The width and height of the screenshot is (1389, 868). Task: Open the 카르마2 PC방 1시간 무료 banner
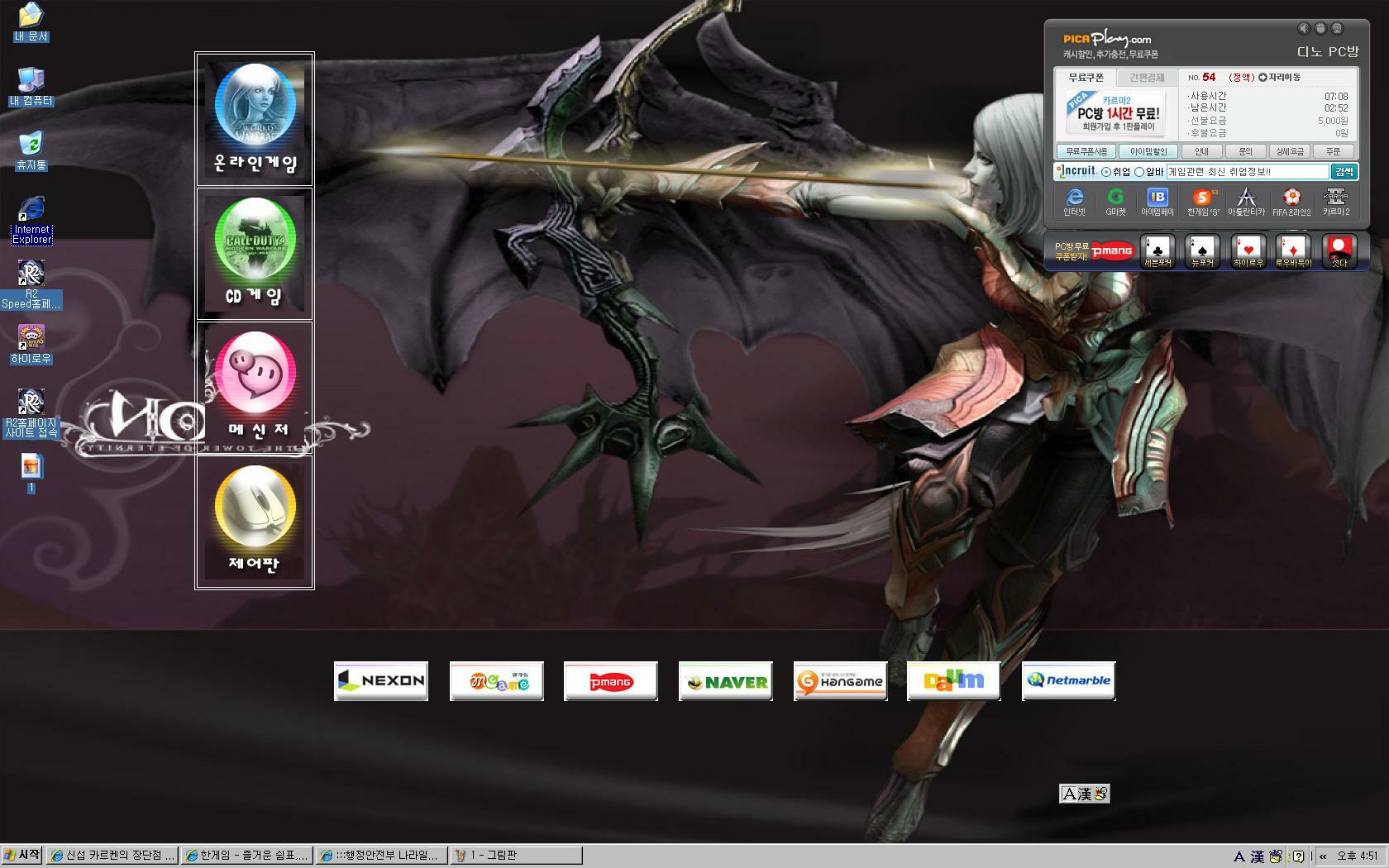pyautogui.click(x=1115, y=113)
